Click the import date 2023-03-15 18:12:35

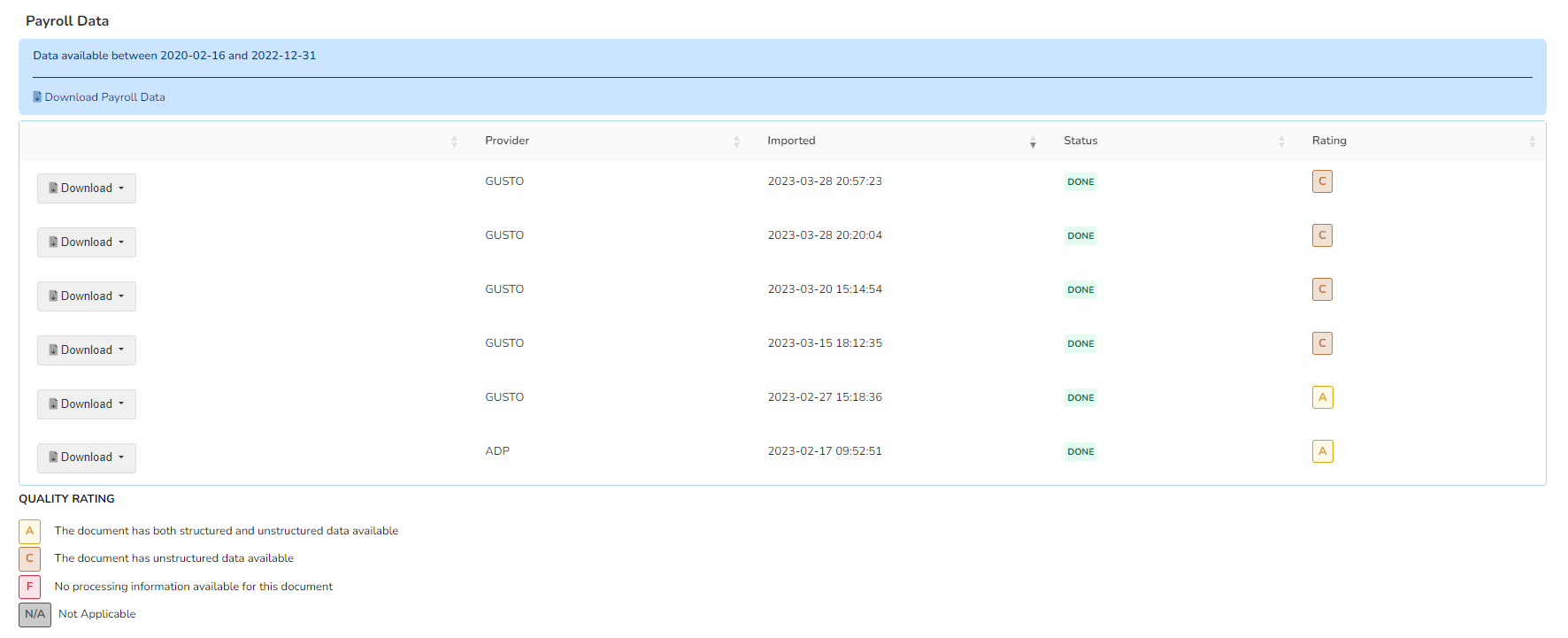(x=825, y=343)
